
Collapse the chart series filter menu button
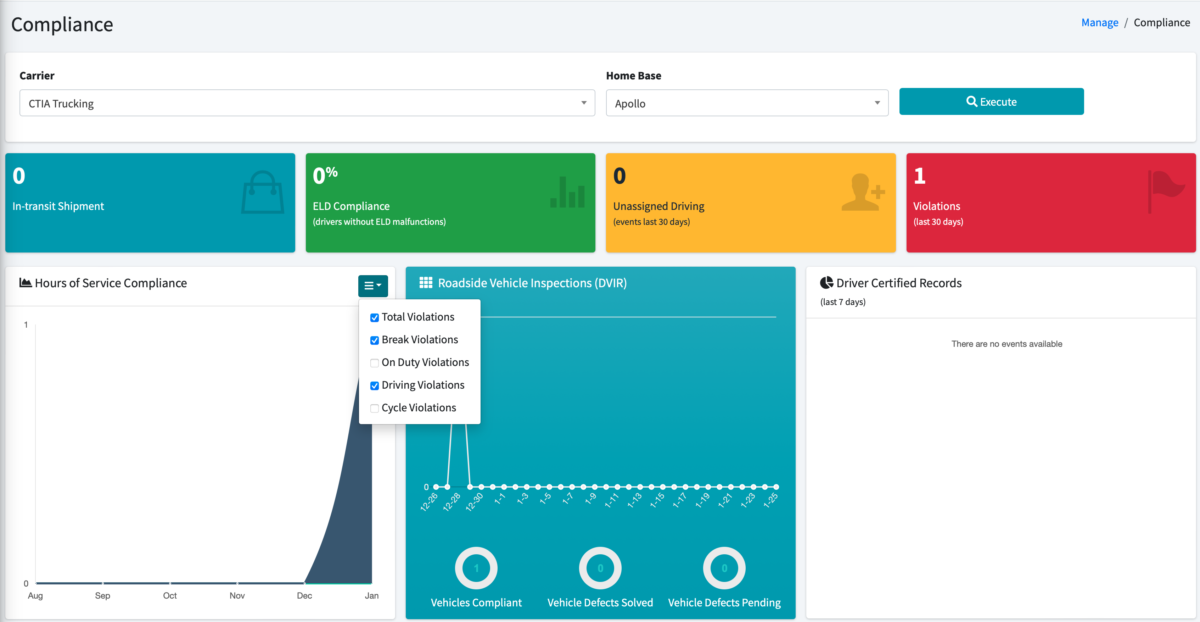coord(373,286)
